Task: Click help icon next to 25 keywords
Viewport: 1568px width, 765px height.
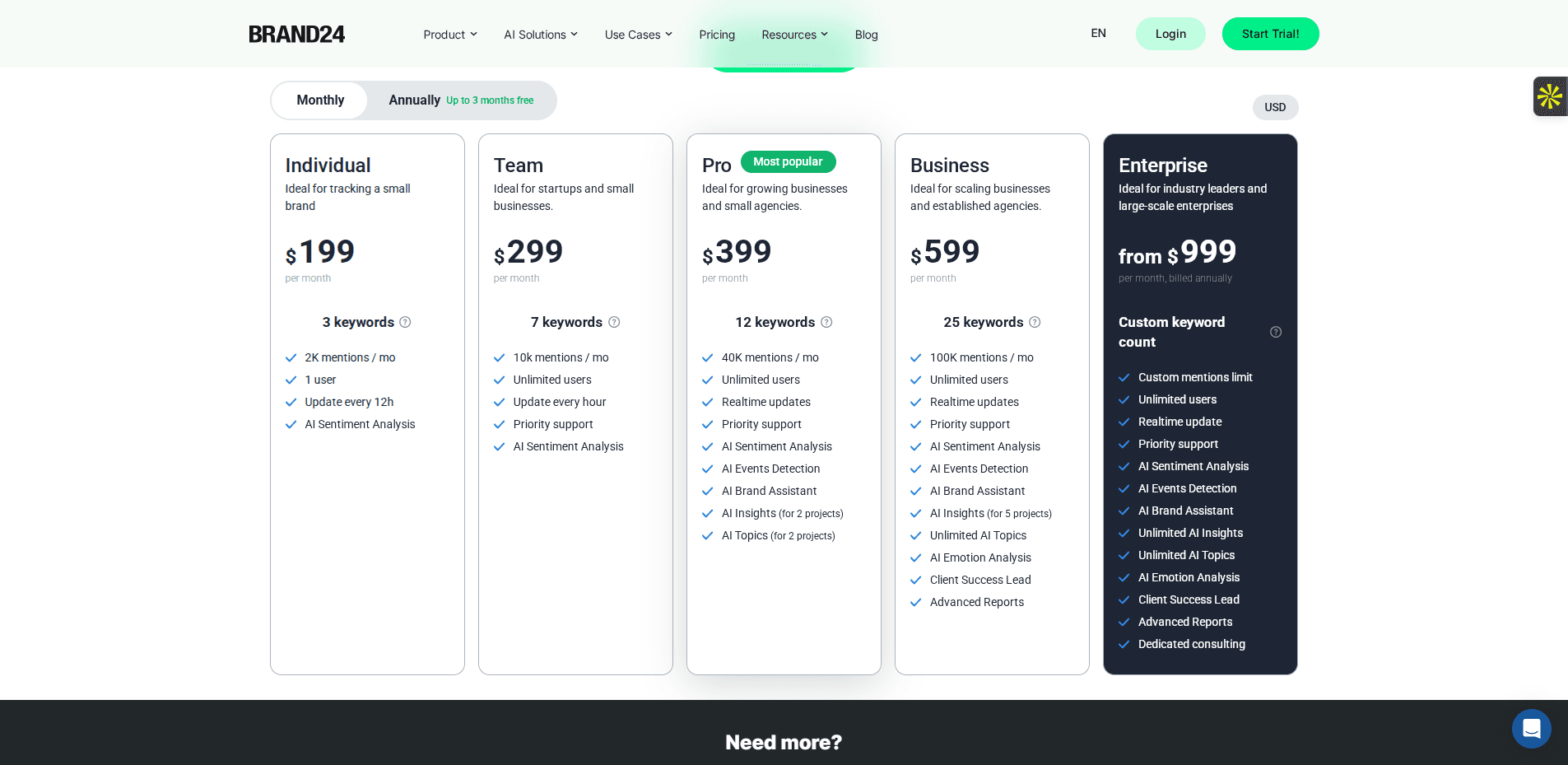Action: pyautogui.click(x=1035, y=323)
